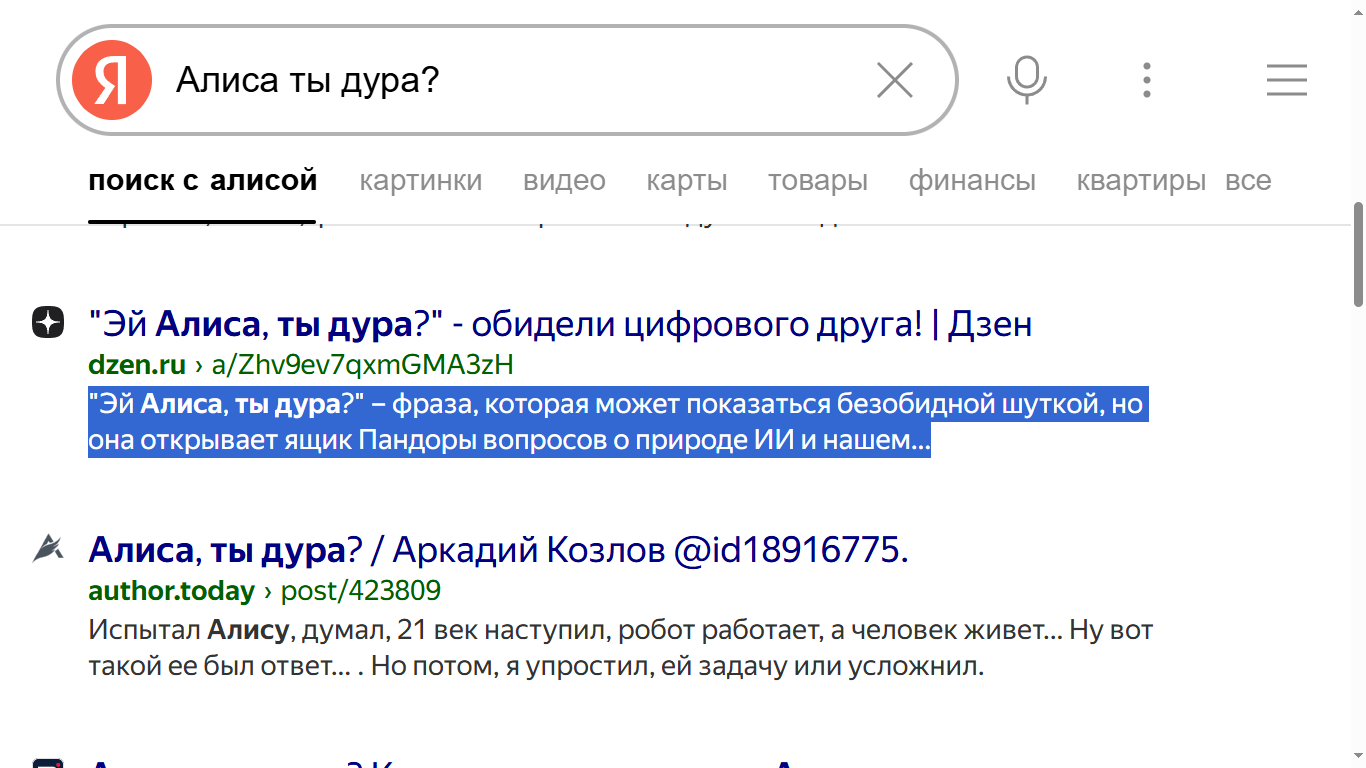Click the author.today favicon icon

pyautogui.click(x=48, y=548)
